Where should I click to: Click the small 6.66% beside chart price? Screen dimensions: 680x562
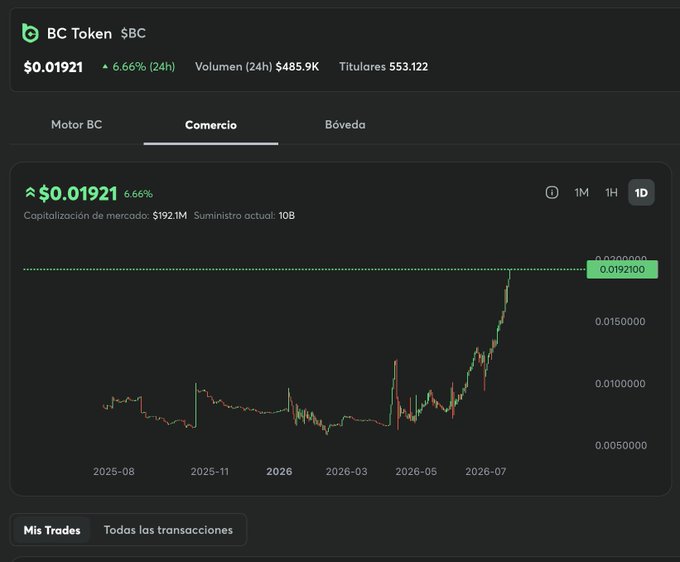coord(138,194)
